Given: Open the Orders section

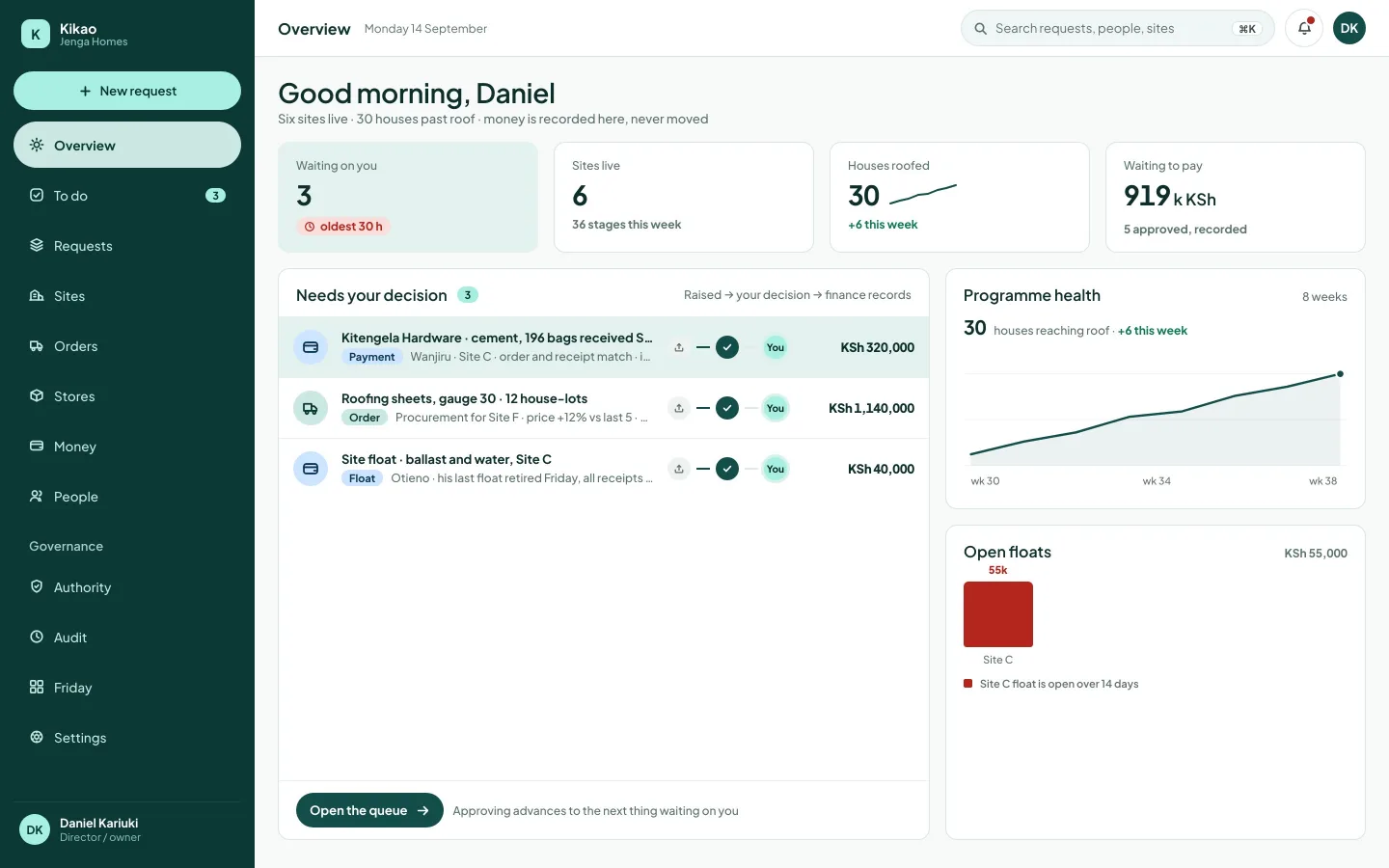Looking at the screenshot, I should (127, 345).
